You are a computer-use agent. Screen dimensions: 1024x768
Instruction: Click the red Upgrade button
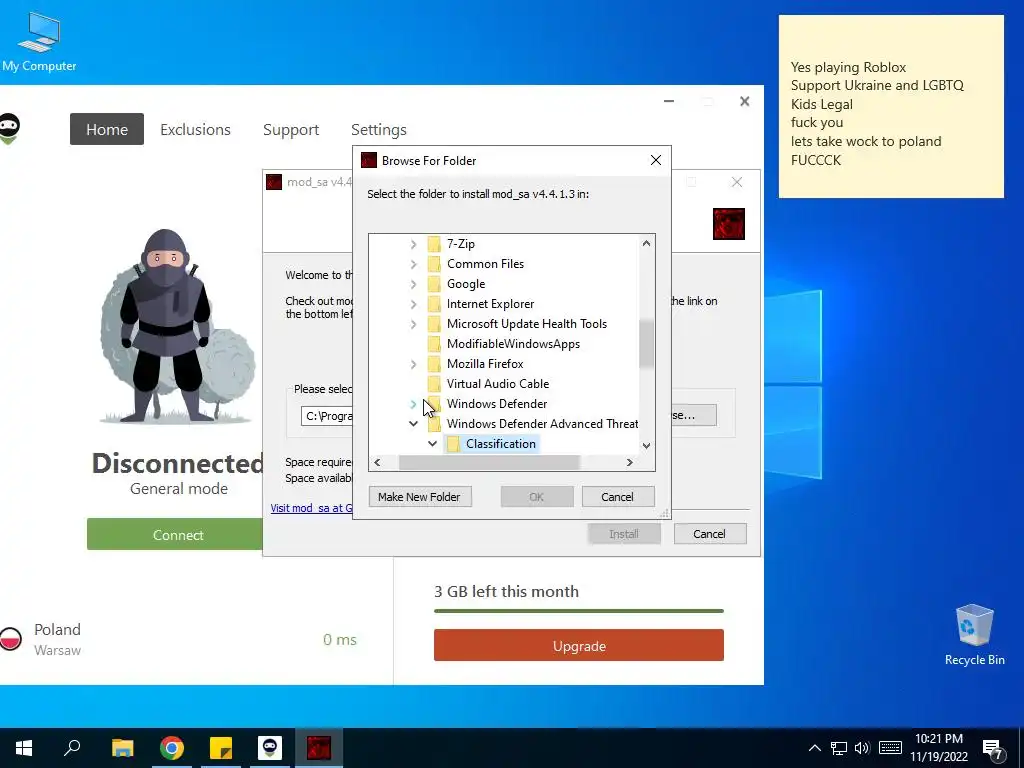pyautogui.click(x=579, y=645)
